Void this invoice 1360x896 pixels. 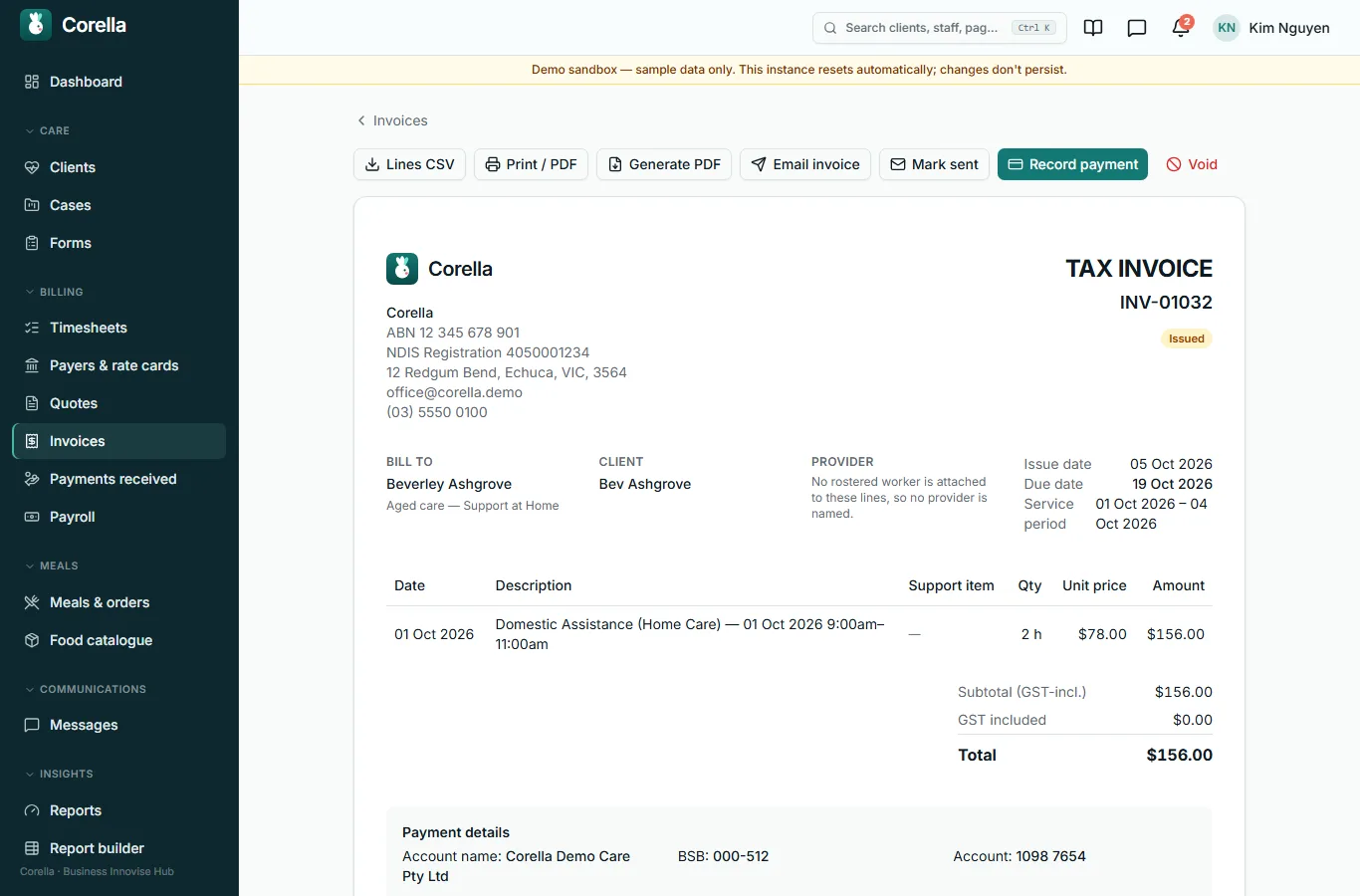tap(1192, 164)
